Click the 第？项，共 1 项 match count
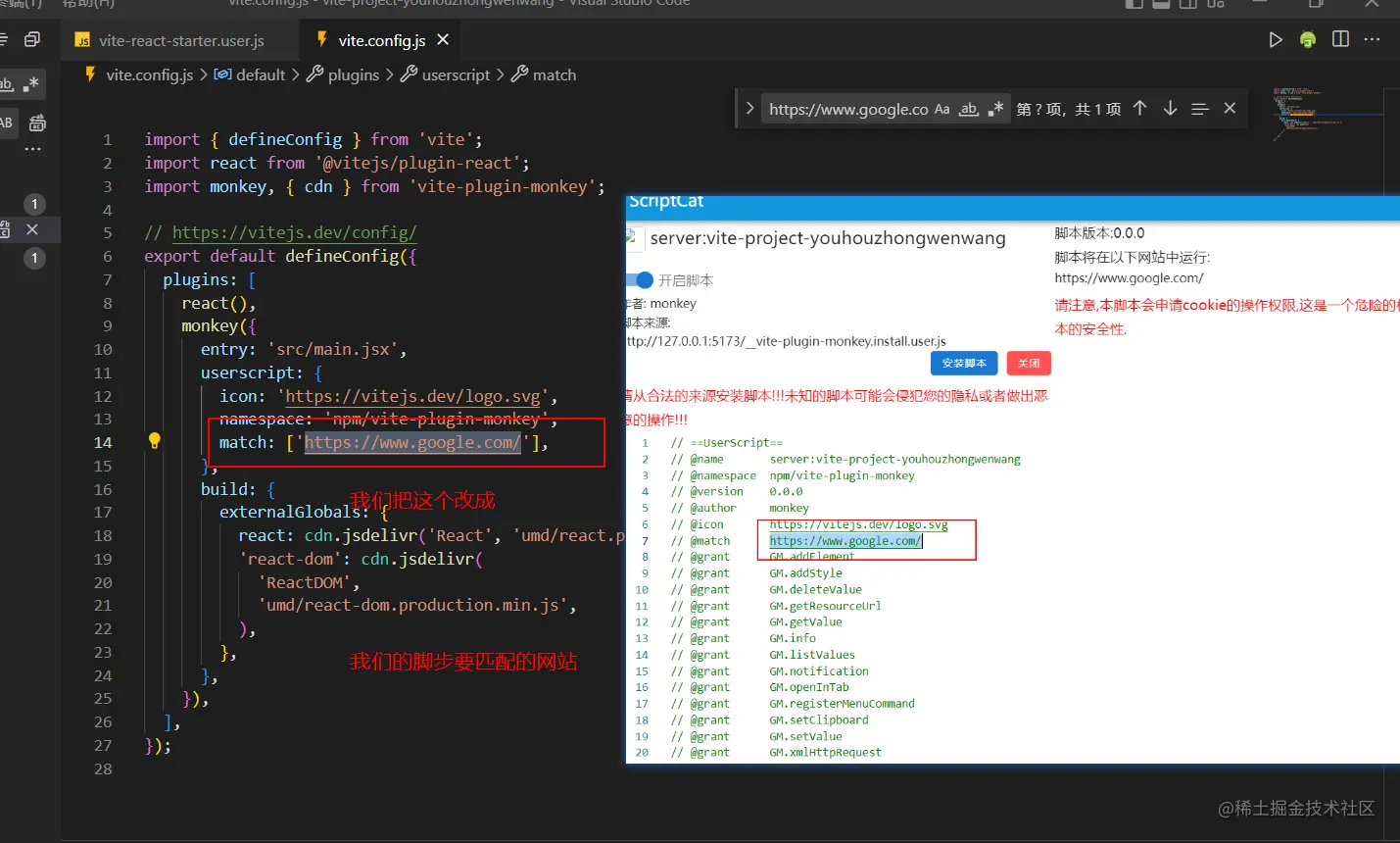 click(x=1069, y=109)
